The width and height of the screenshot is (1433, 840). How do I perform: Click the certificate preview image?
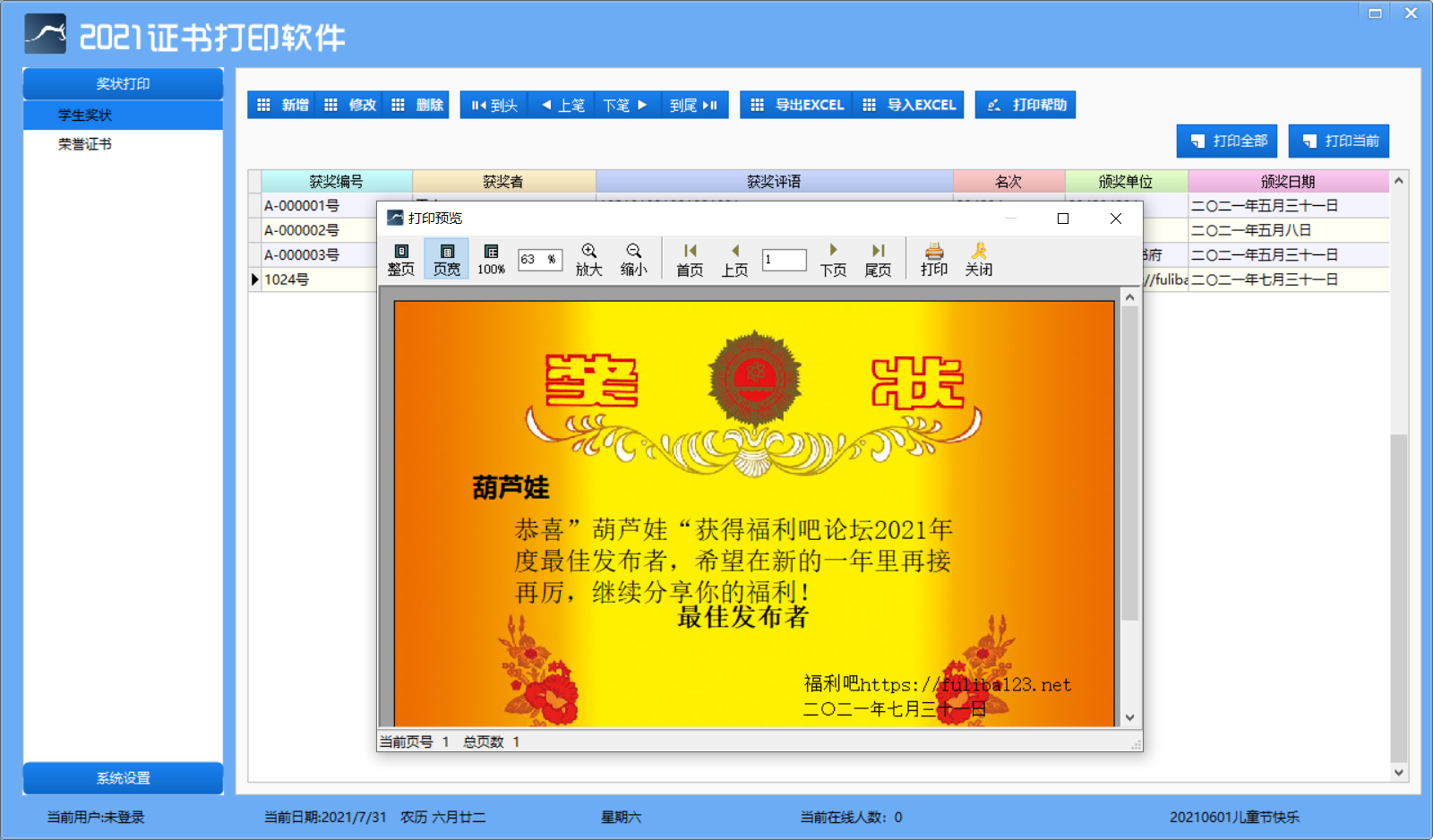[754, 513]
